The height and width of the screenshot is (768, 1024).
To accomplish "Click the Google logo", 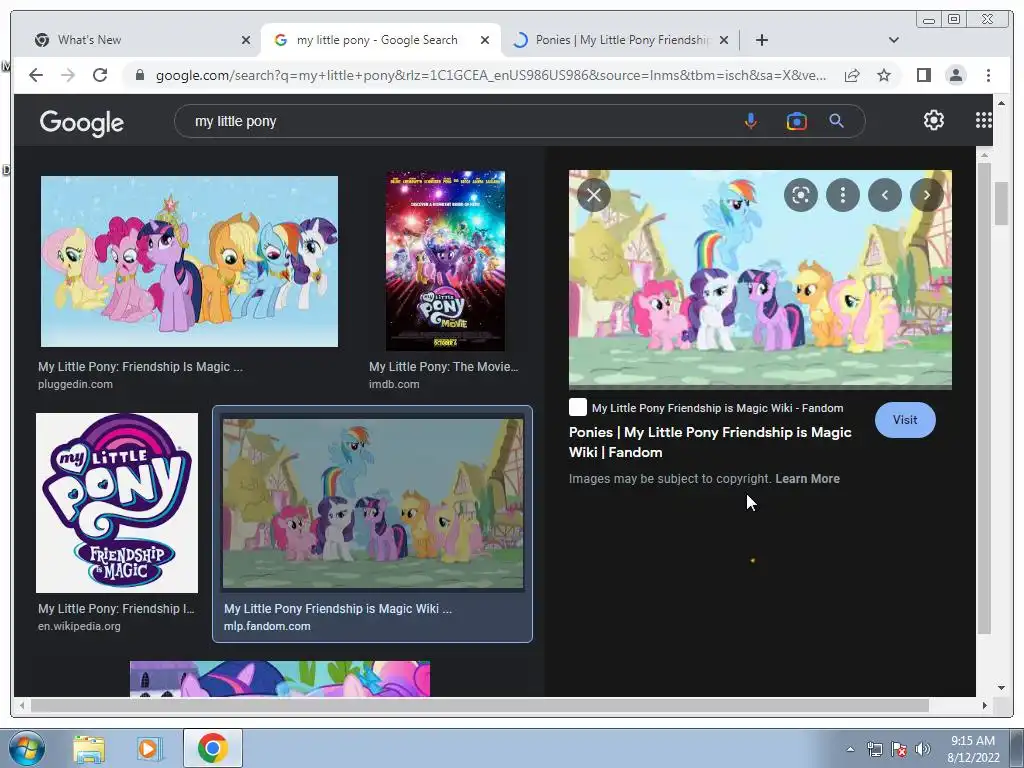I will 82,122.
